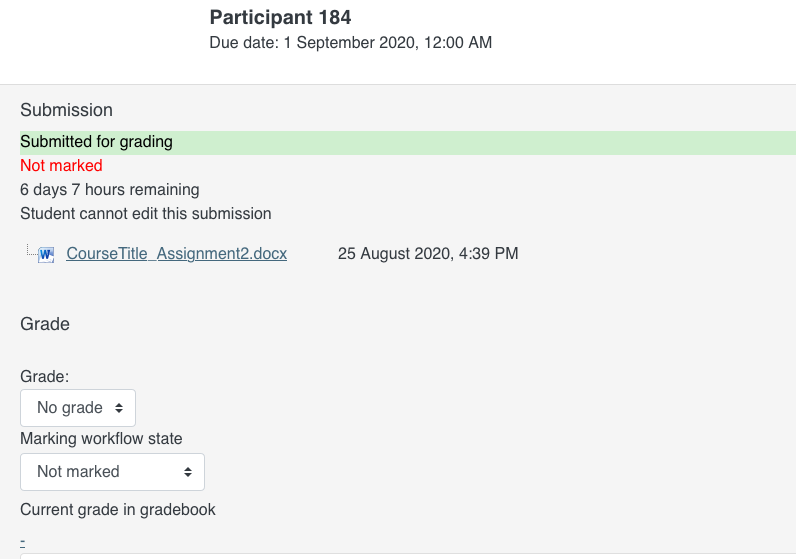Click the Grade: field label
The height and width of the screenshot is (559, 796).
click(x=44, y=376)
